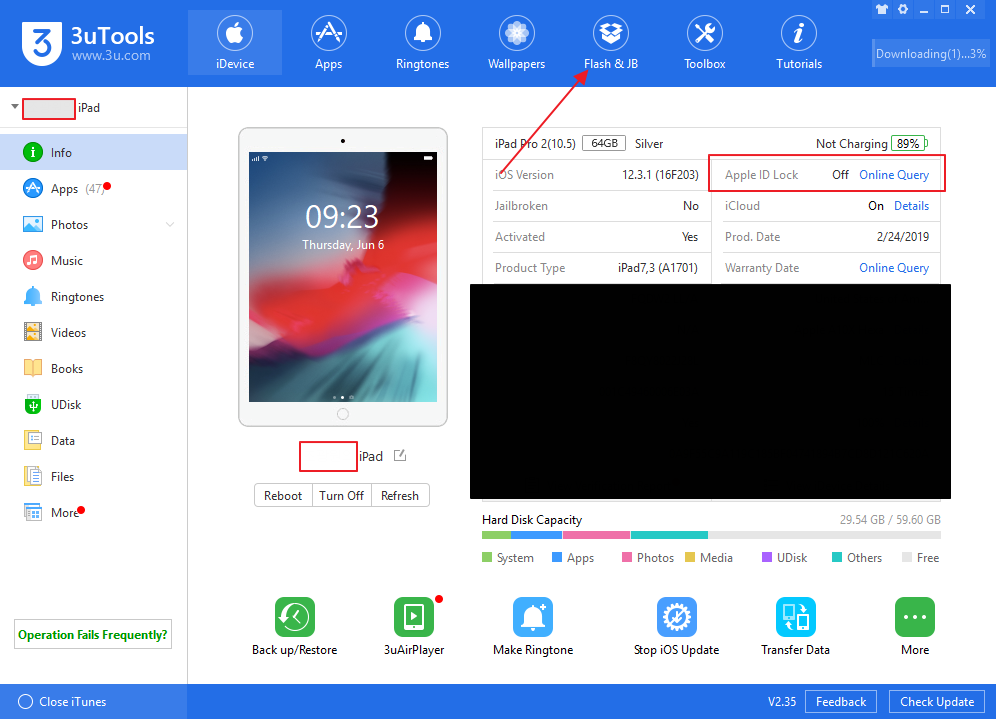Click the Photos legend color swatch

627,557
